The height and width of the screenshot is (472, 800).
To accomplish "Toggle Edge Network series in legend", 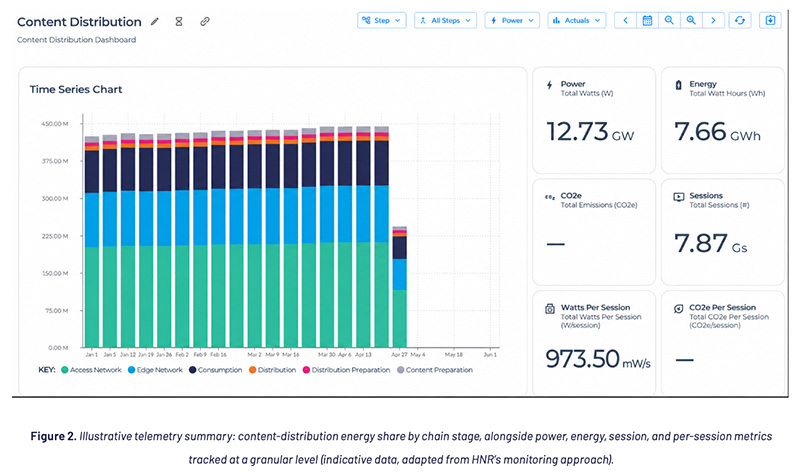I will pos(155,370).
